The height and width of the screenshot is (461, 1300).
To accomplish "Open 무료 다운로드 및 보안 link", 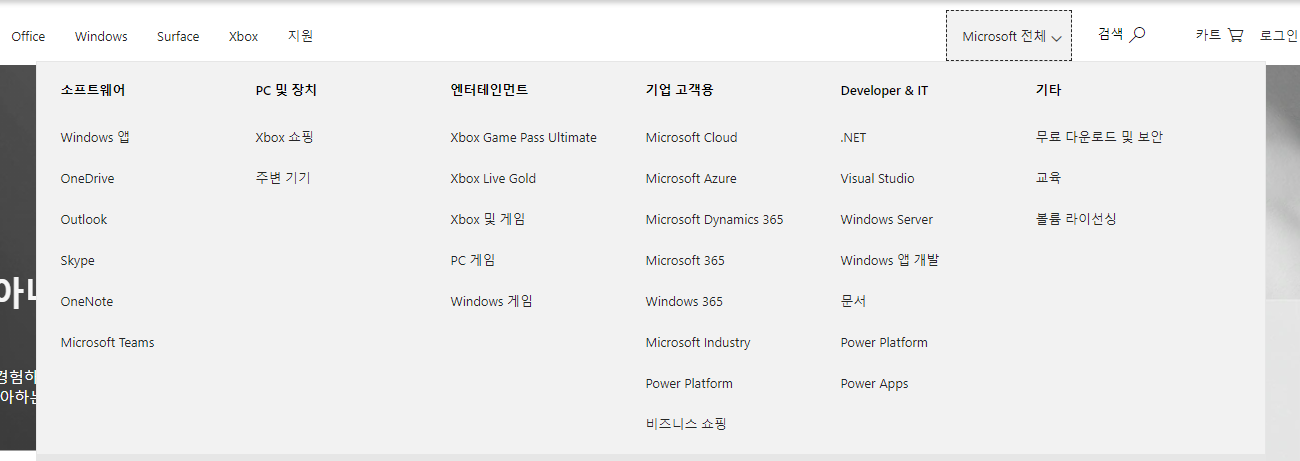I will coord(1099,137).
